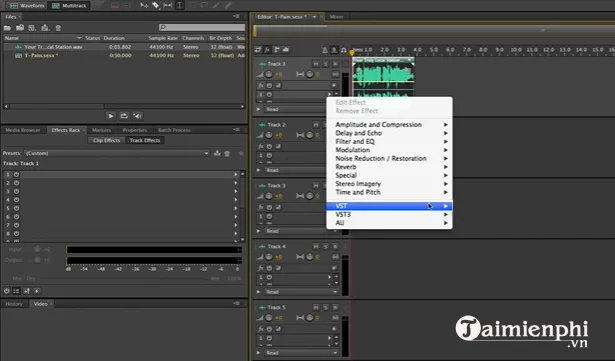
Task: Click Clip Effects button
Action: pos(106,140)
